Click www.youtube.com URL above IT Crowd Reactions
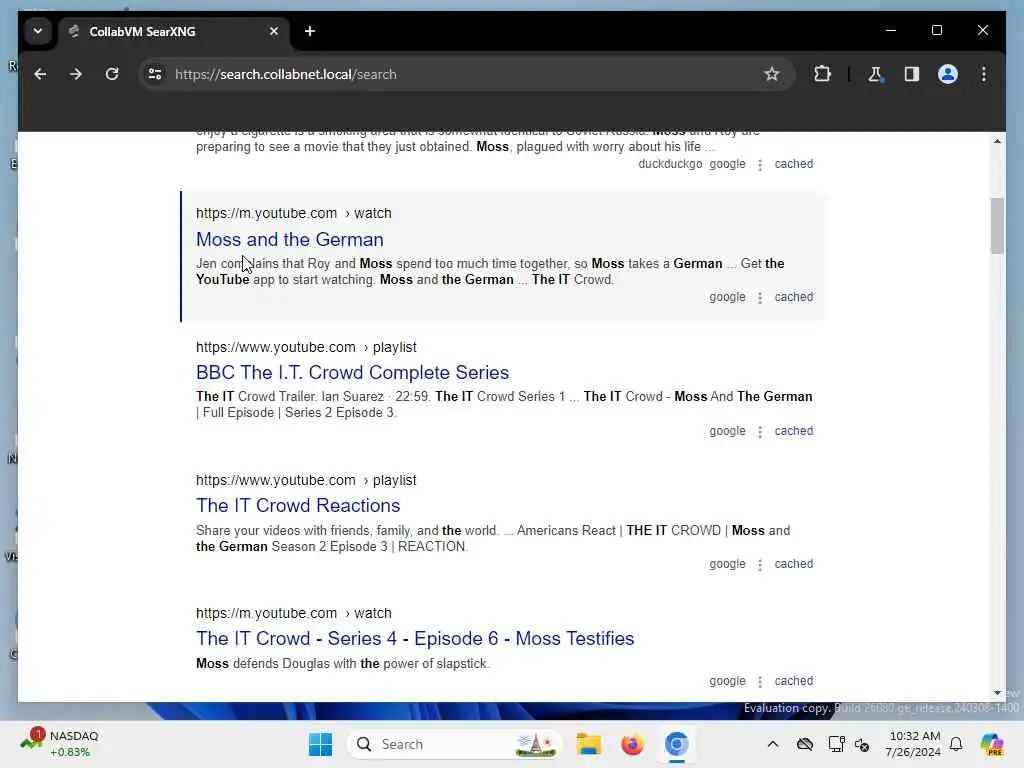Screen dimensions: 1024x768 tap(306, 481)
